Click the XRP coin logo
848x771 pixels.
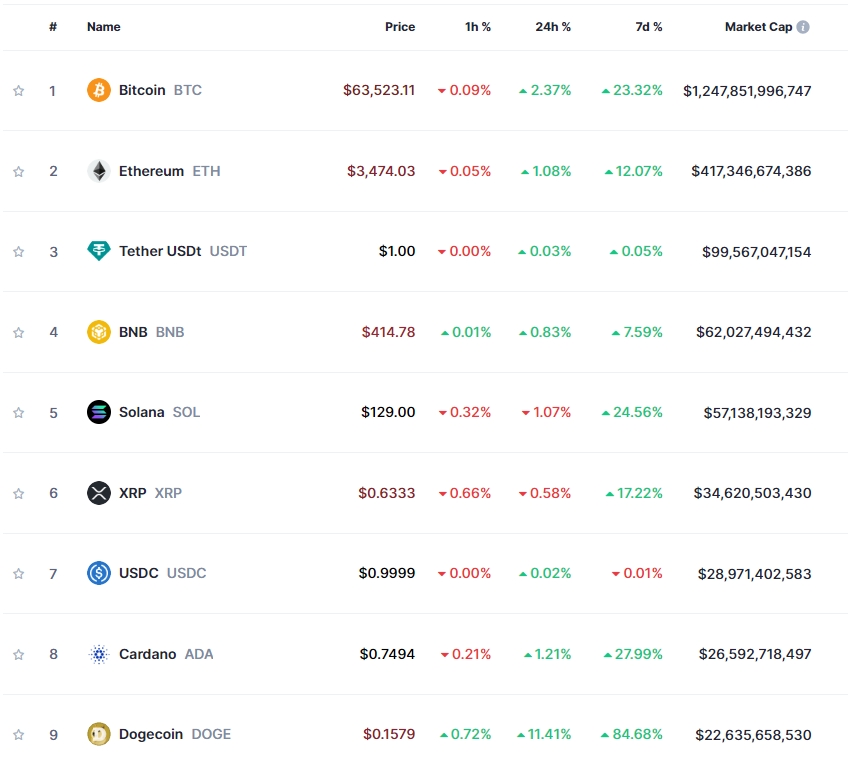99,493
